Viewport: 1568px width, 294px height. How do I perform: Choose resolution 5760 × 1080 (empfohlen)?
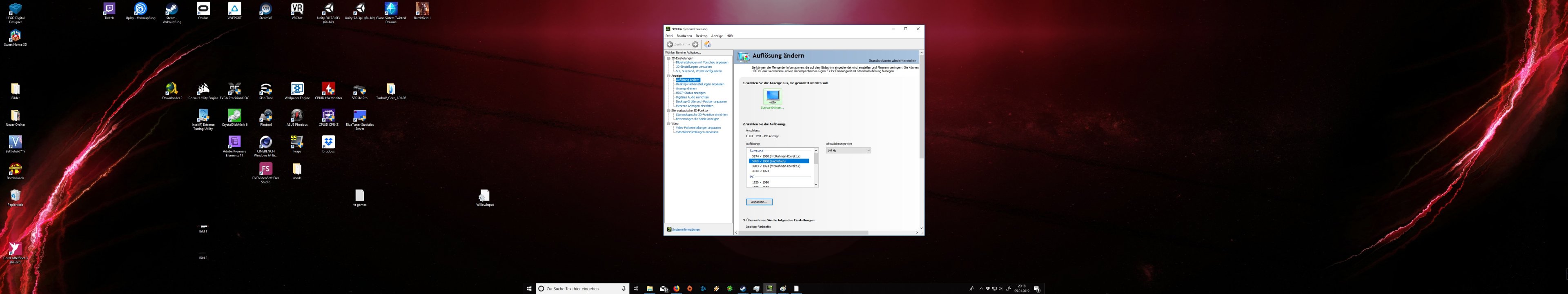(x=779, y=161)
